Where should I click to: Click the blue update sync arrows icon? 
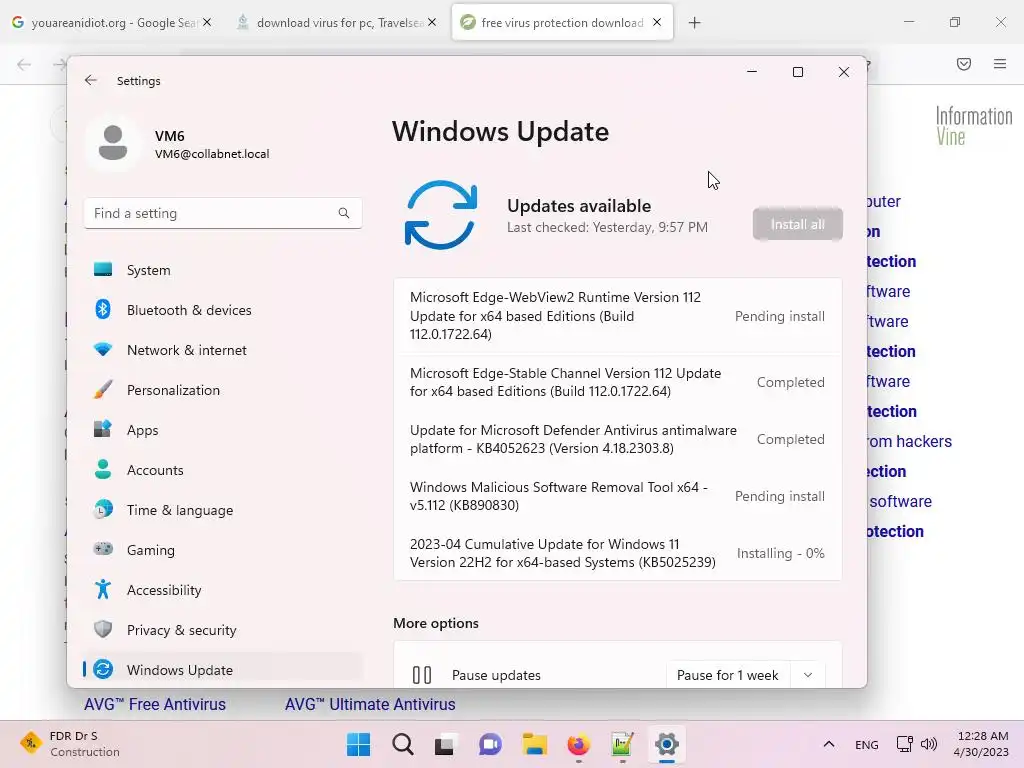click(441, 215)
